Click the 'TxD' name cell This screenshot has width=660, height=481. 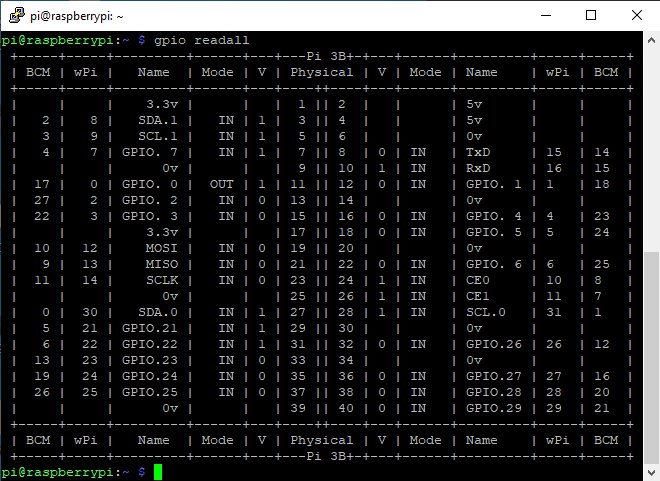[x=478, y=152]
